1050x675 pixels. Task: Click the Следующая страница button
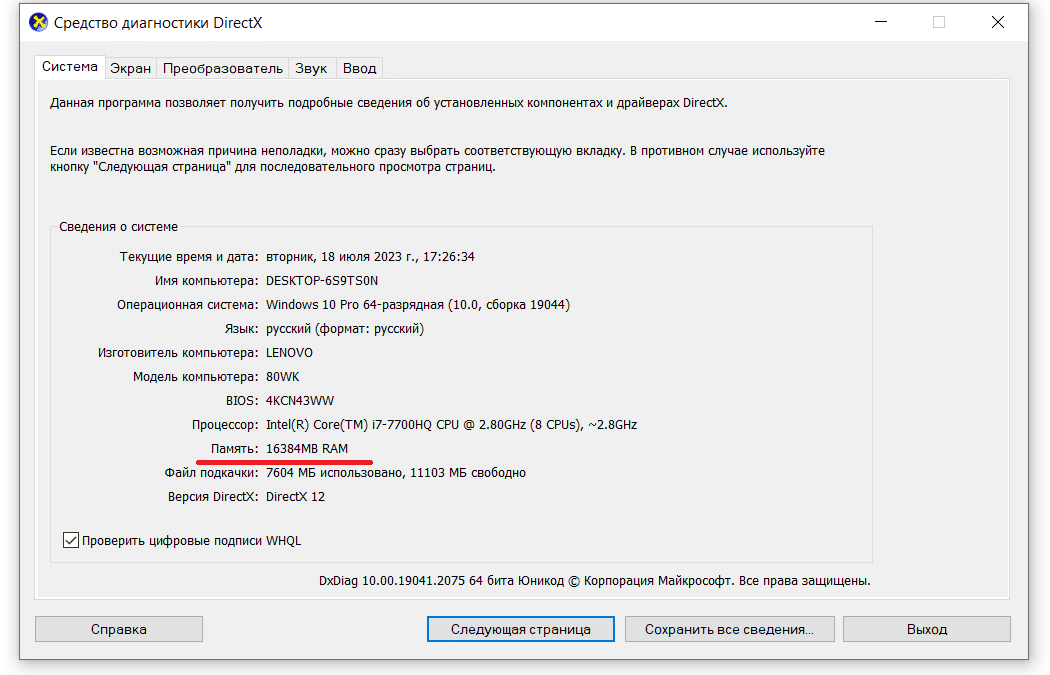click(520, 629)
